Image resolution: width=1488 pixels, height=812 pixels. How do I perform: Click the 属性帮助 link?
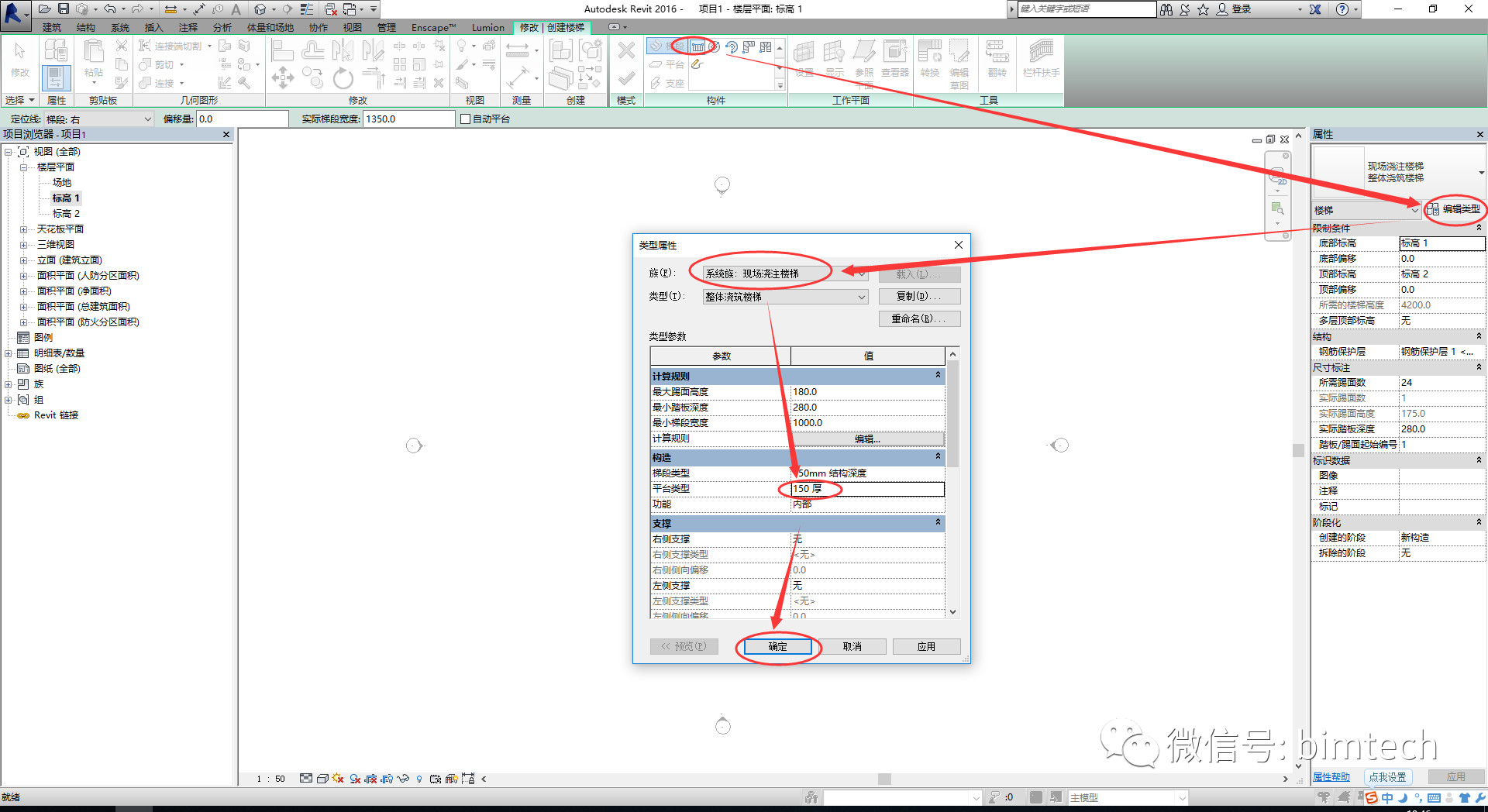(1331, 777)
